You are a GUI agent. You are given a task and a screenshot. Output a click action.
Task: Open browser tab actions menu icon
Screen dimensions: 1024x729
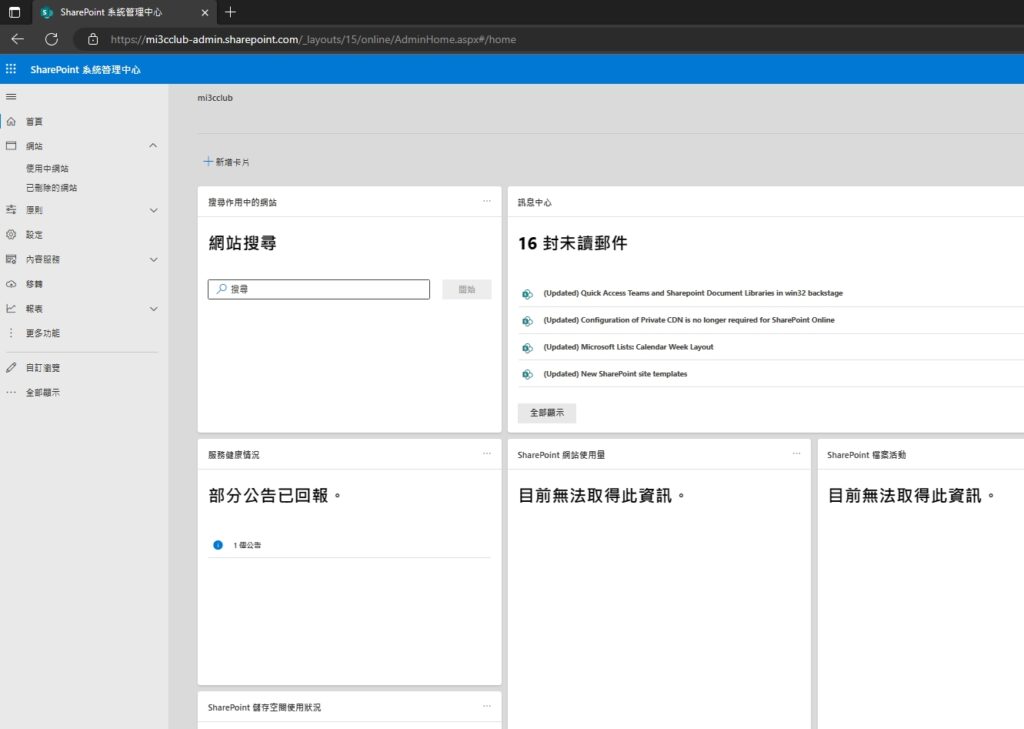(x=14, y=12)
